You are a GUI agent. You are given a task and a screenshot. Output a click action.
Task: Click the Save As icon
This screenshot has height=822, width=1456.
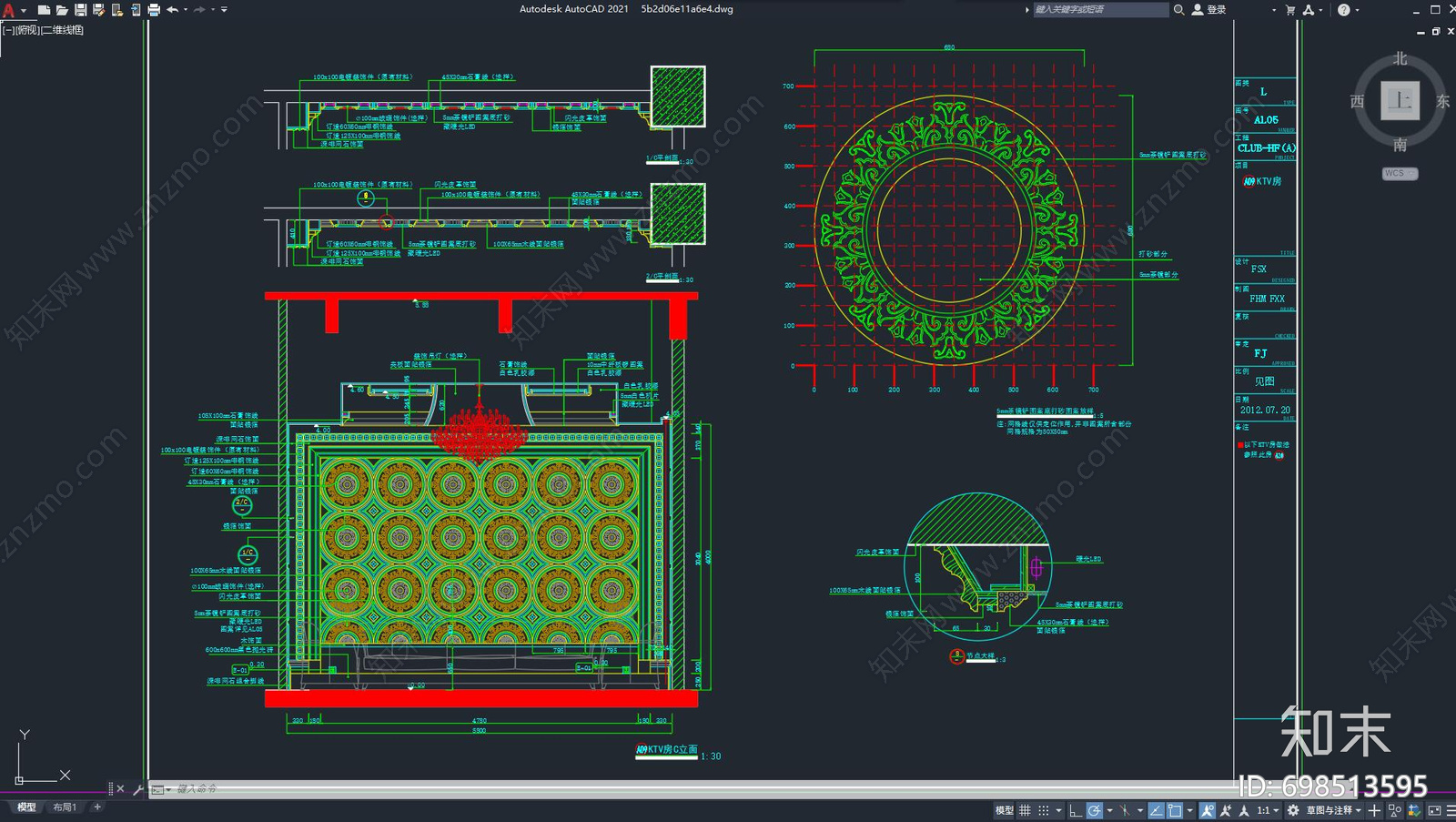pyautogui.click(x=98, y=10)
